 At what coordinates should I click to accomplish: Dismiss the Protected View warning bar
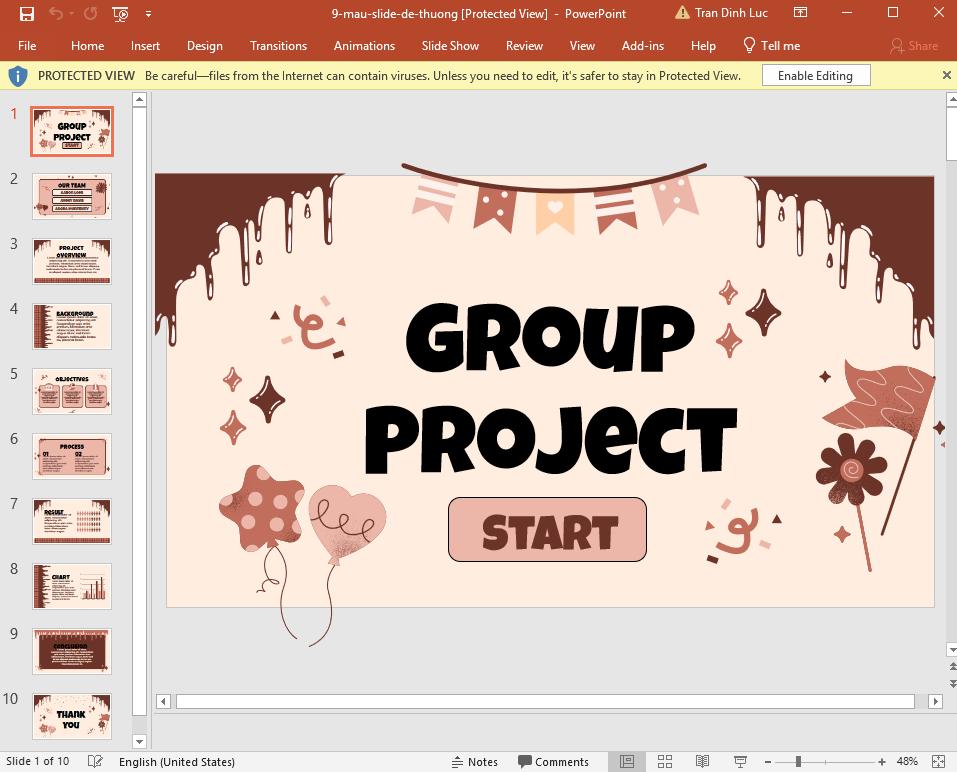[x=945, y=75]
